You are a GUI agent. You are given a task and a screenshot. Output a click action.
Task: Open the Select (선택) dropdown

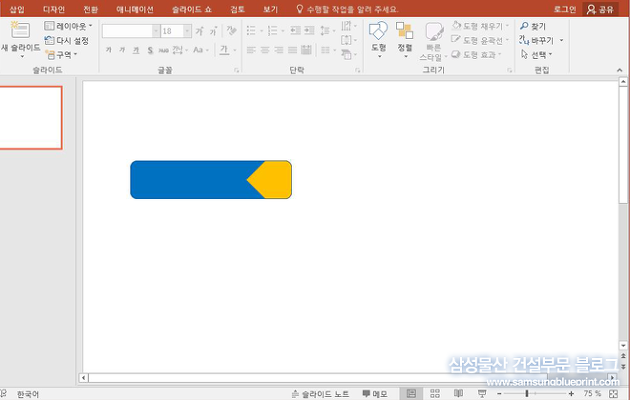click(536, 54)
